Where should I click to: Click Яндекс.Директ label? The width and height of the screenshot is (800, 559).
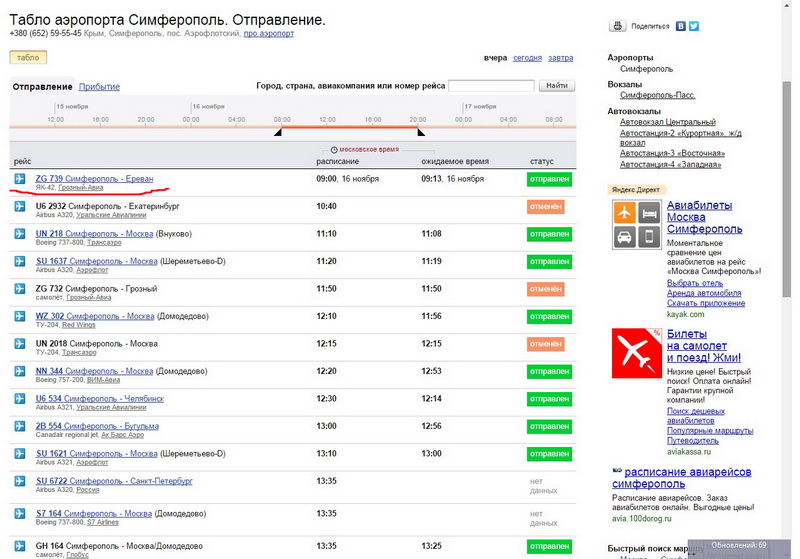pos(636,190)
